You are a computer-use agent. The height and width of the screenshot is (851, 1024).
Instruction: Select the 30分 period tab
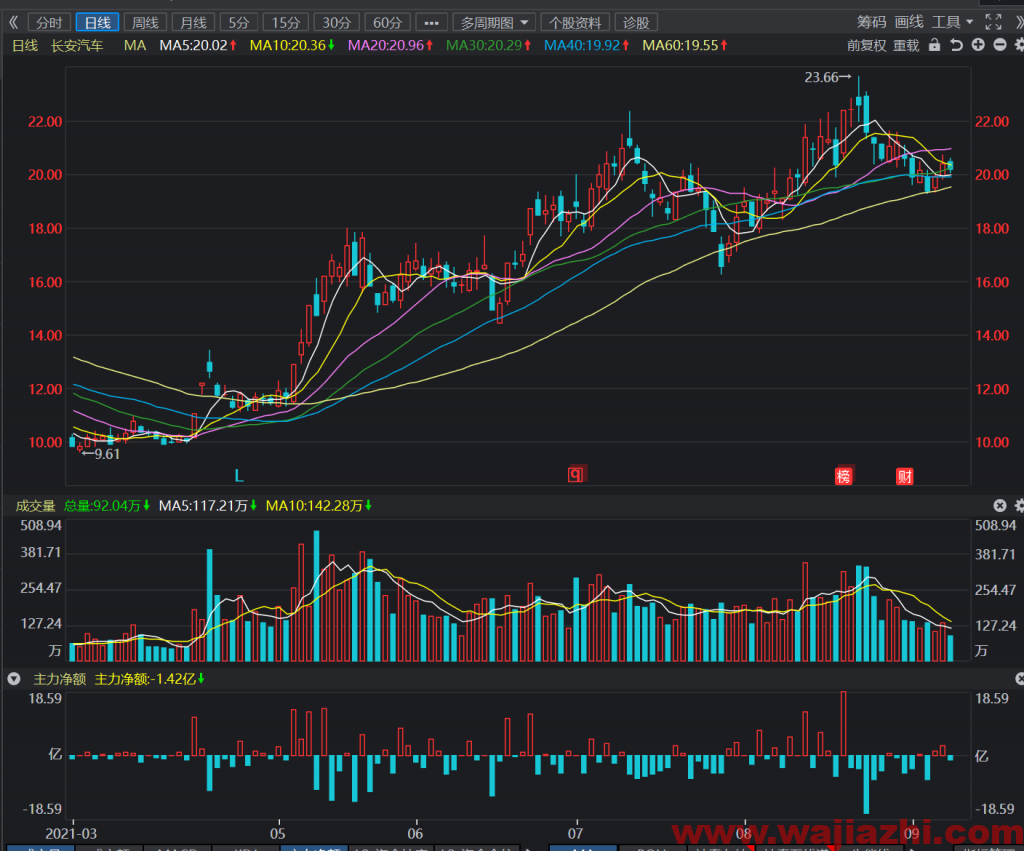(x=336, y=23)
